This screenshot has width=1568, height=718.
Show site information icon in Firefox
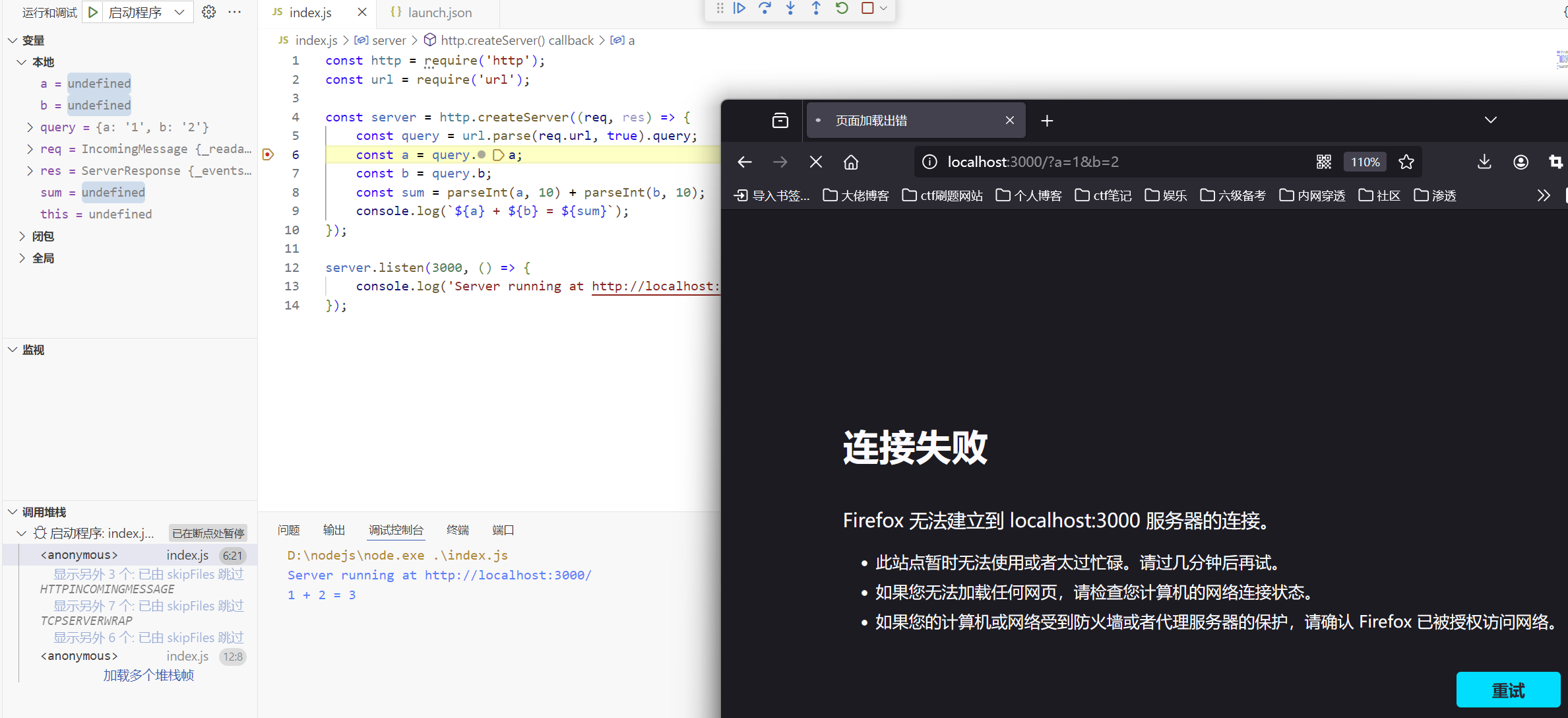[929, 162]
